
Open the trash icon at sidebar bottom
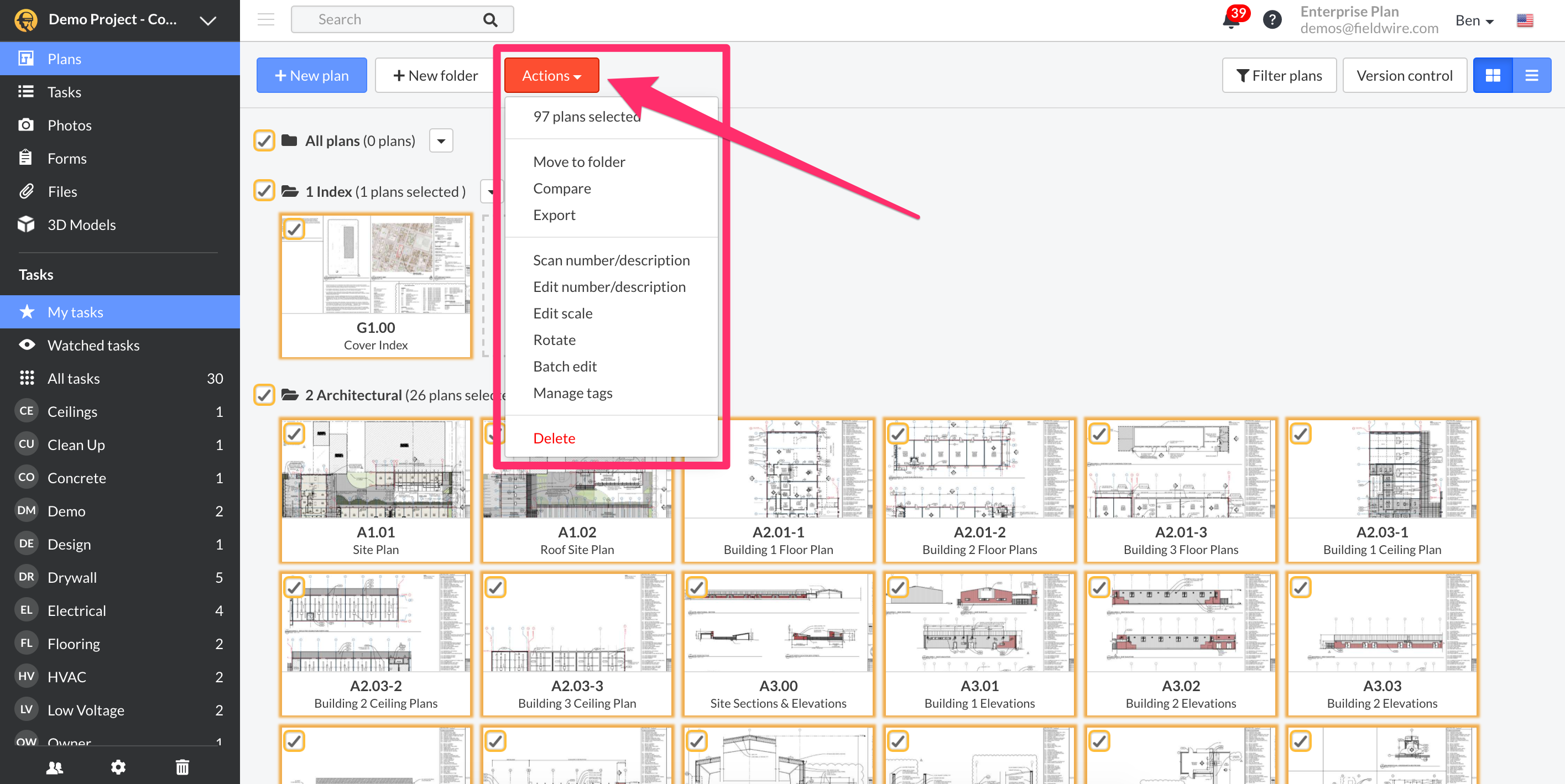[x=182, y=767]
